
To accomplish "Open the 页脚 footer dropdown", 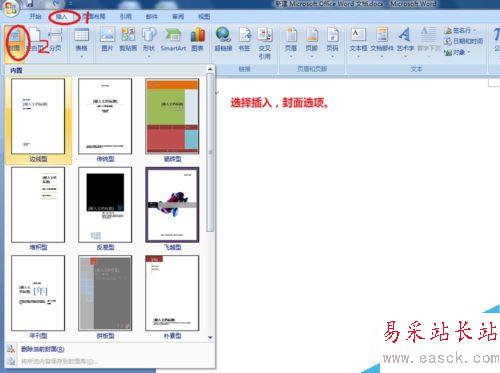I will click(312, 43).
